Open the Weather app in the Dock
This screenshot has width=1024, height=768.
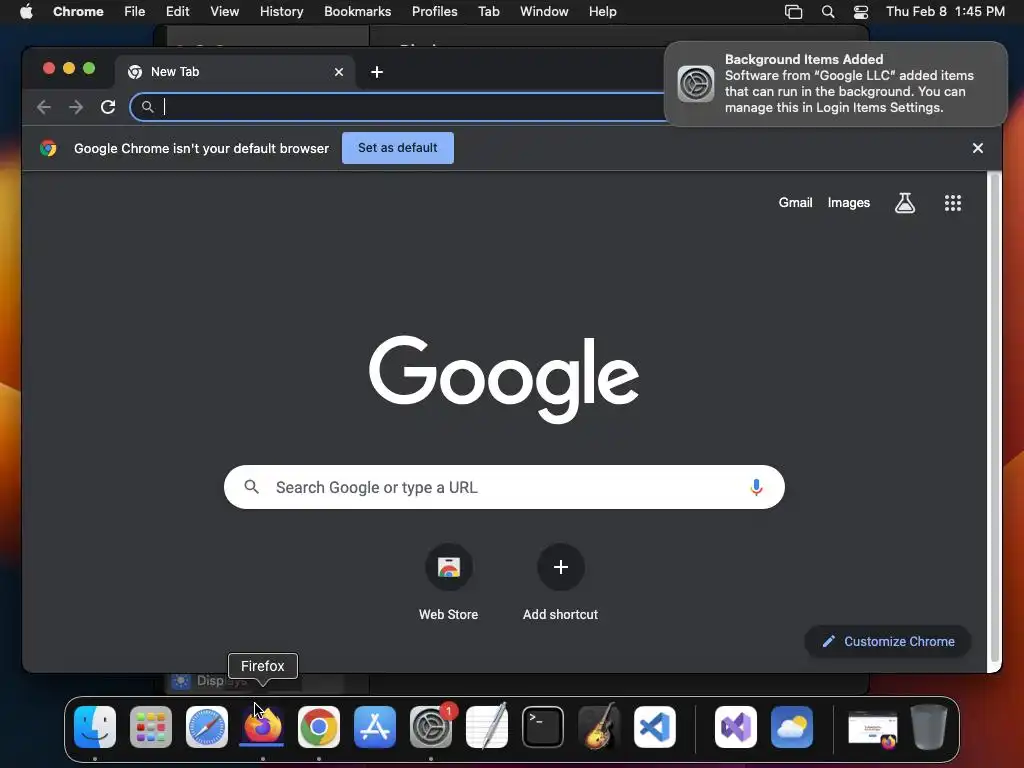click(x=792, y=727)
